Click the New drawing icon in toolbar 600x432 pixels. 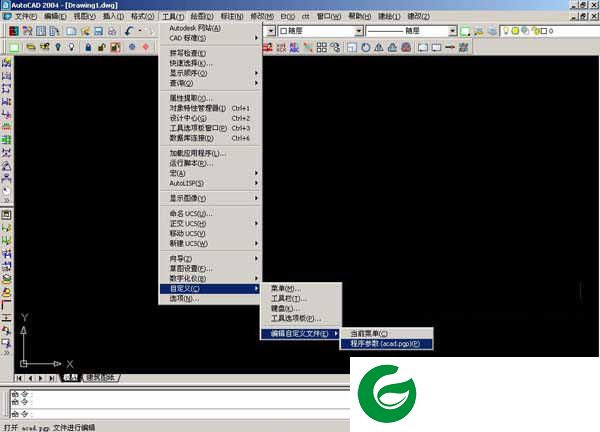[72, 31]
